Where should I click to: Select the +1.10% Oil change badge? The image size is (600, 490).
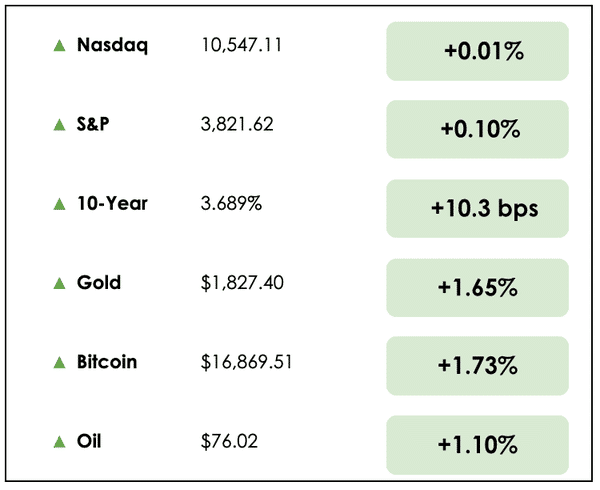coord(477,445)
